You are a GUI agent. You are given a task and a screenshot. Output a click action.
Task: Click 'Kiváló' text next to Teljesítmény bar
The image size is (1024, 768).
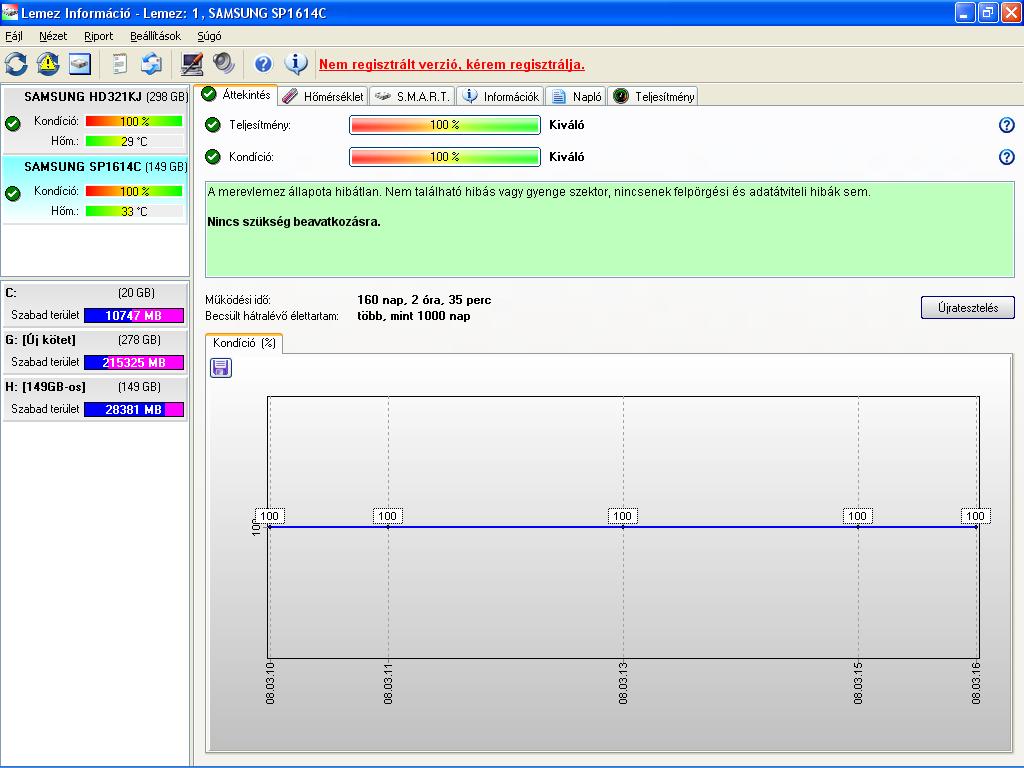coord(566,125)
